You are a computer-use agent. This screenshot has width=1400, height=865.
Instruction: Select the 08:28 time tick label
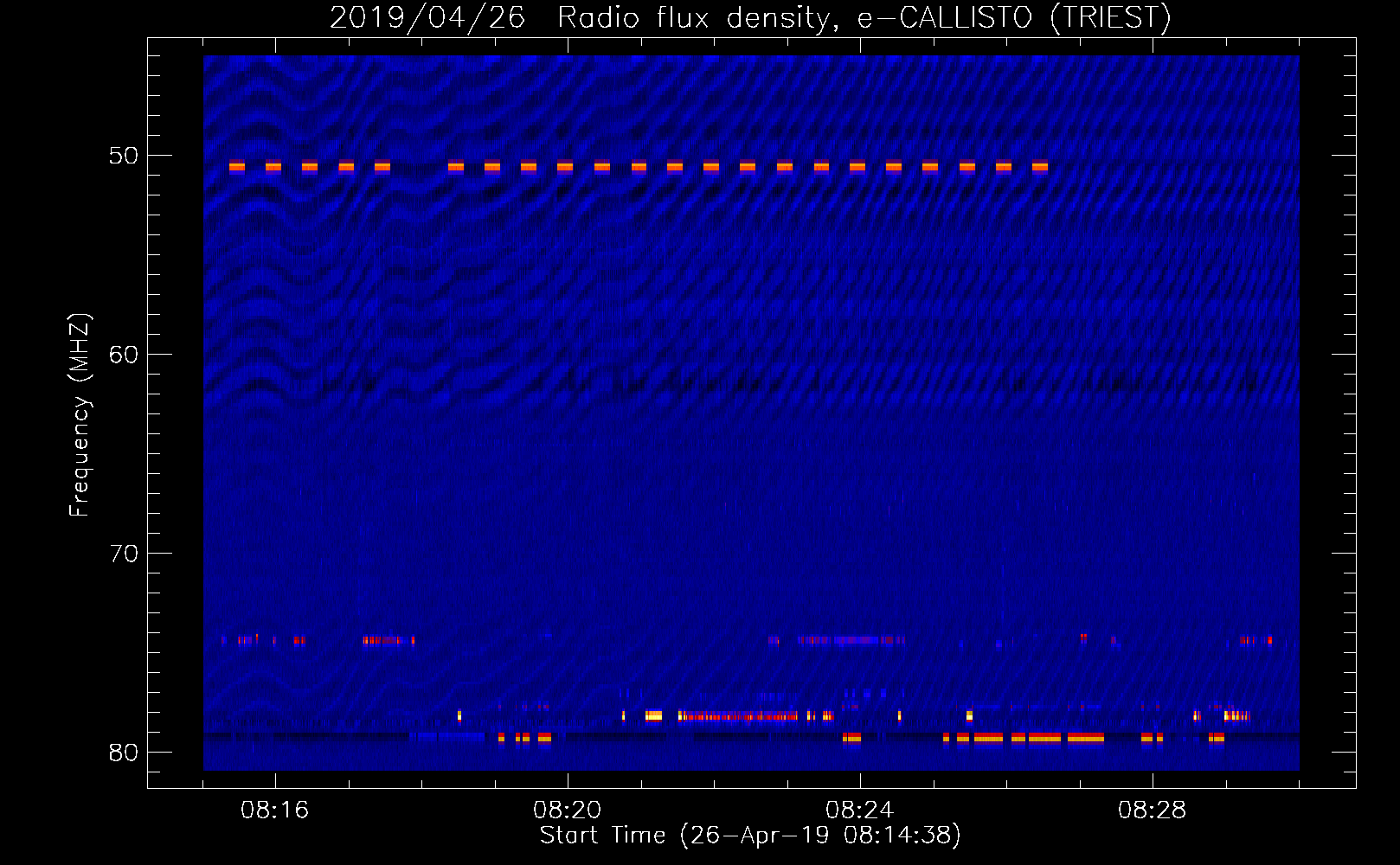point(1153,811)
